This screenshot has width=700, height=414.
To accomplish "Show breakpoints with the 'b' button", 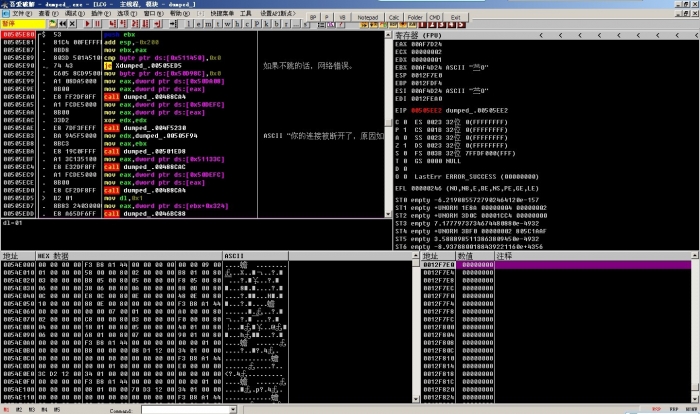I will pyautogui.click(x=276, y=24).
